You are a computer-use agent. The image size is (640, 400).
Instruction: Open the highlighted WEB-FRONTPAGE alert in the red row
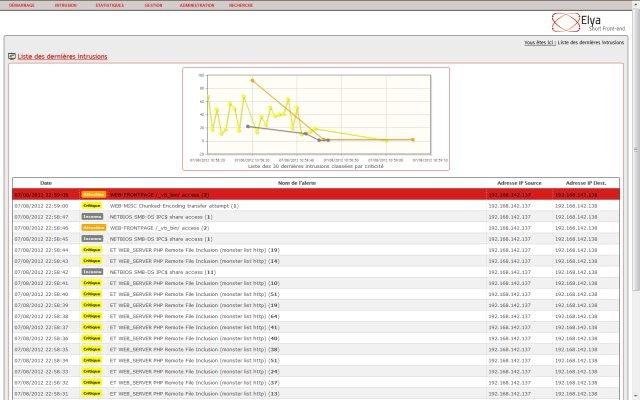[x=160, y=195]
